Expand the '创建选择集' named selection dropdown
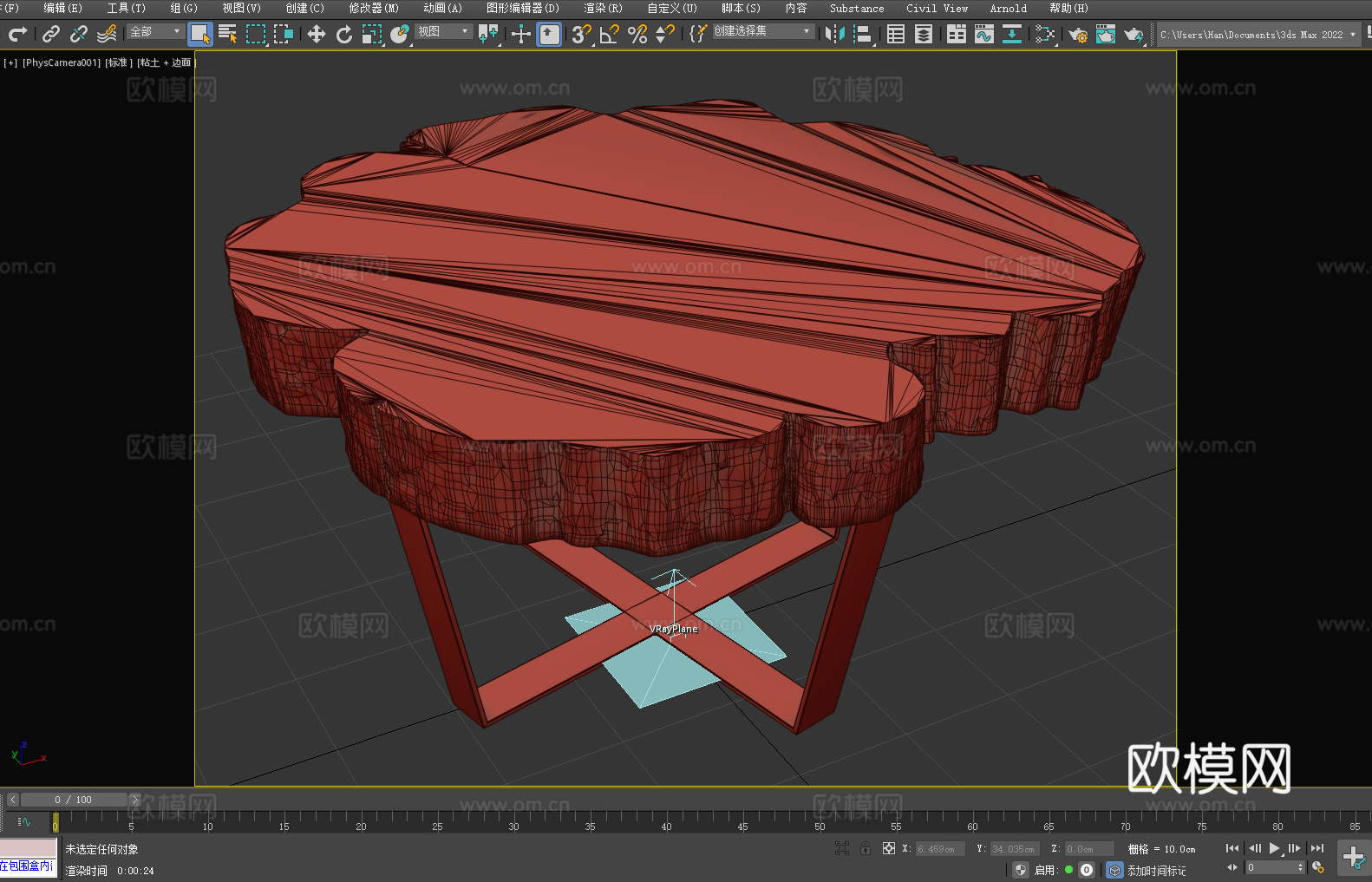This screenshot has height=882, width=1372. point(762,31)
